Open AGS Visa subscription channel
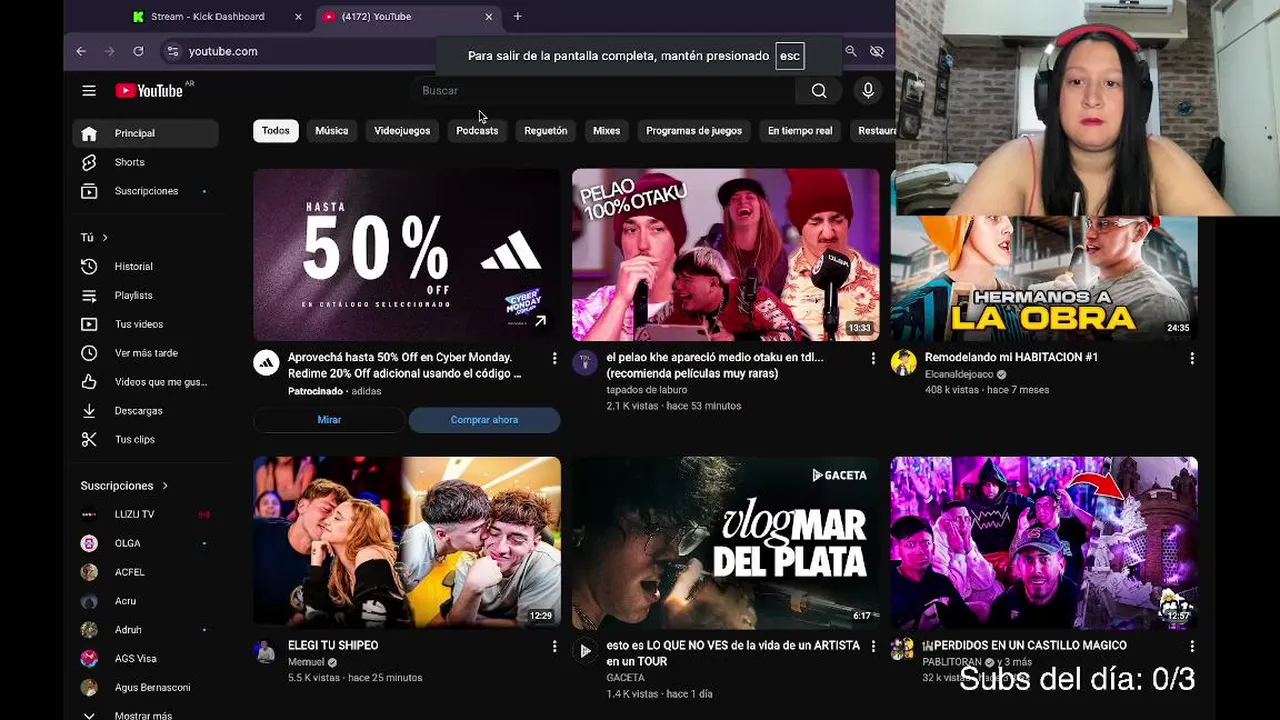This screenshot has width=1280, height=720. 146,658
